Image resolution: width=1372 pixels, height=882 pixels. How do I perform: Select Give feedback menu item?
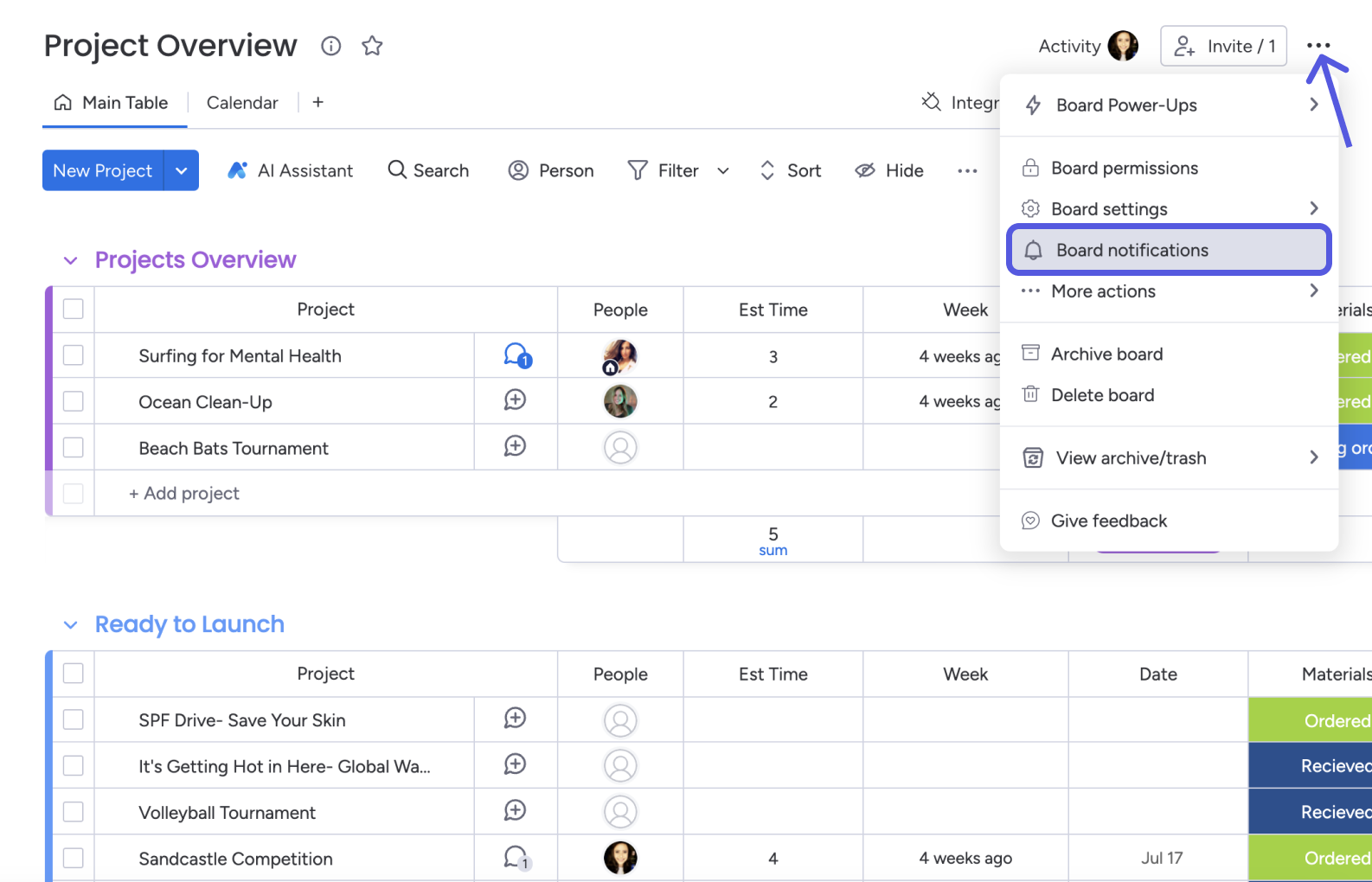click(1169, 521)
